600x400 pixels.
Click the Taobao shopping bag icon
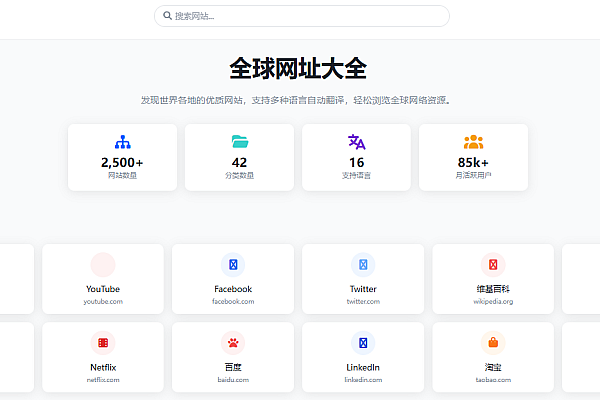coord(493,343)
